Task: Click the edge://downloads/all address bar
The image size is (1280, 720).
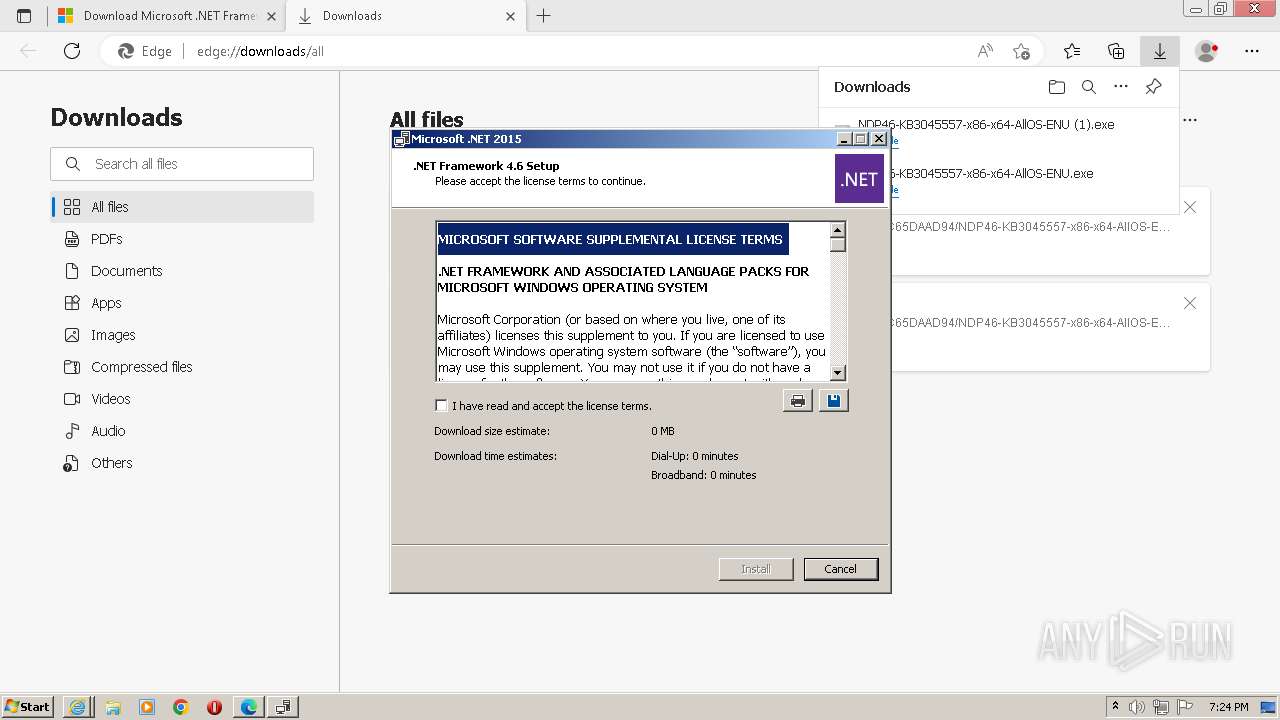Action: coord(570,51)
